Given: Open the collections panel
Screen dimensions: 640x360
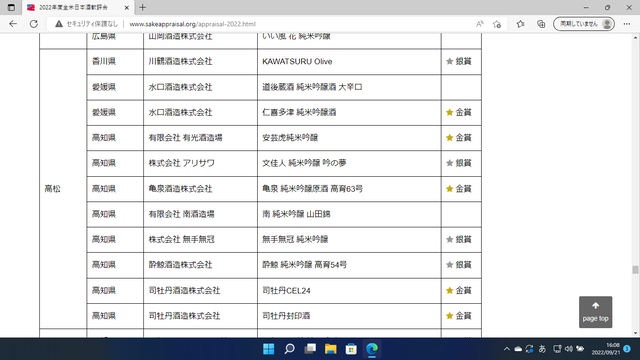Looking at the screenshot, I should point(541,24).
